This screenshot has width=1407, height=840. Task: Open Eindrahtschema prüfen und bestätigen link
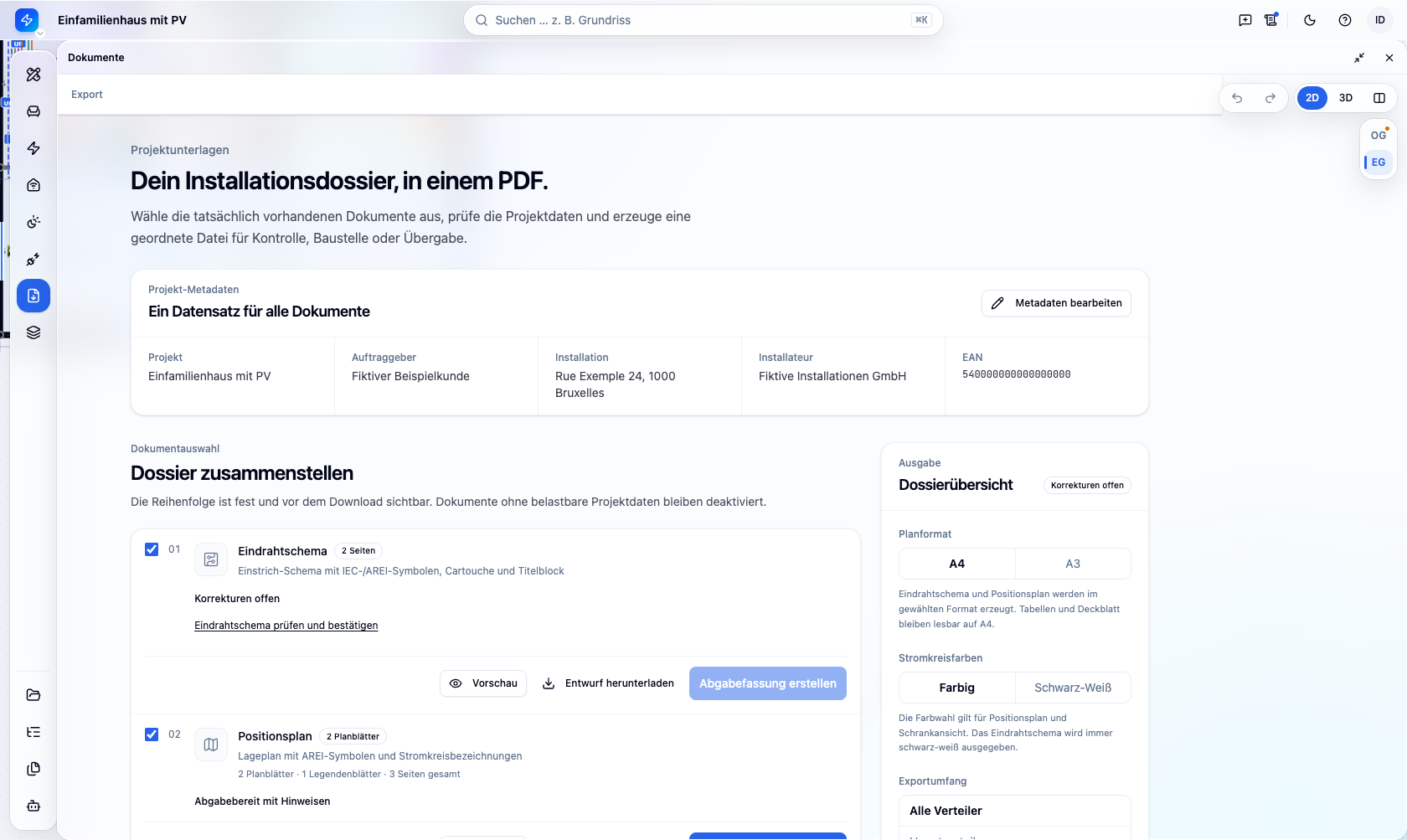coord(286,626)
